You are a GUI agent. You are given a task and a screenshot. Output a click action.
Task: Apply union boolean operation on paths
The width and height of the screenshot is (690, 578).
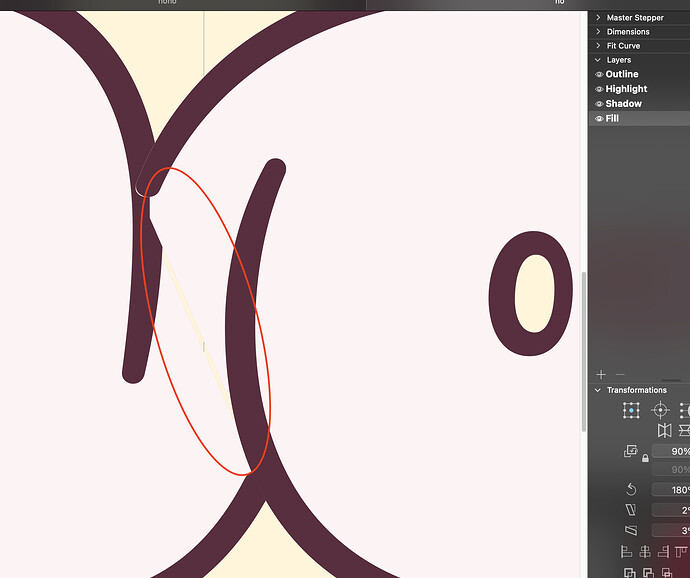pos(630,573)
